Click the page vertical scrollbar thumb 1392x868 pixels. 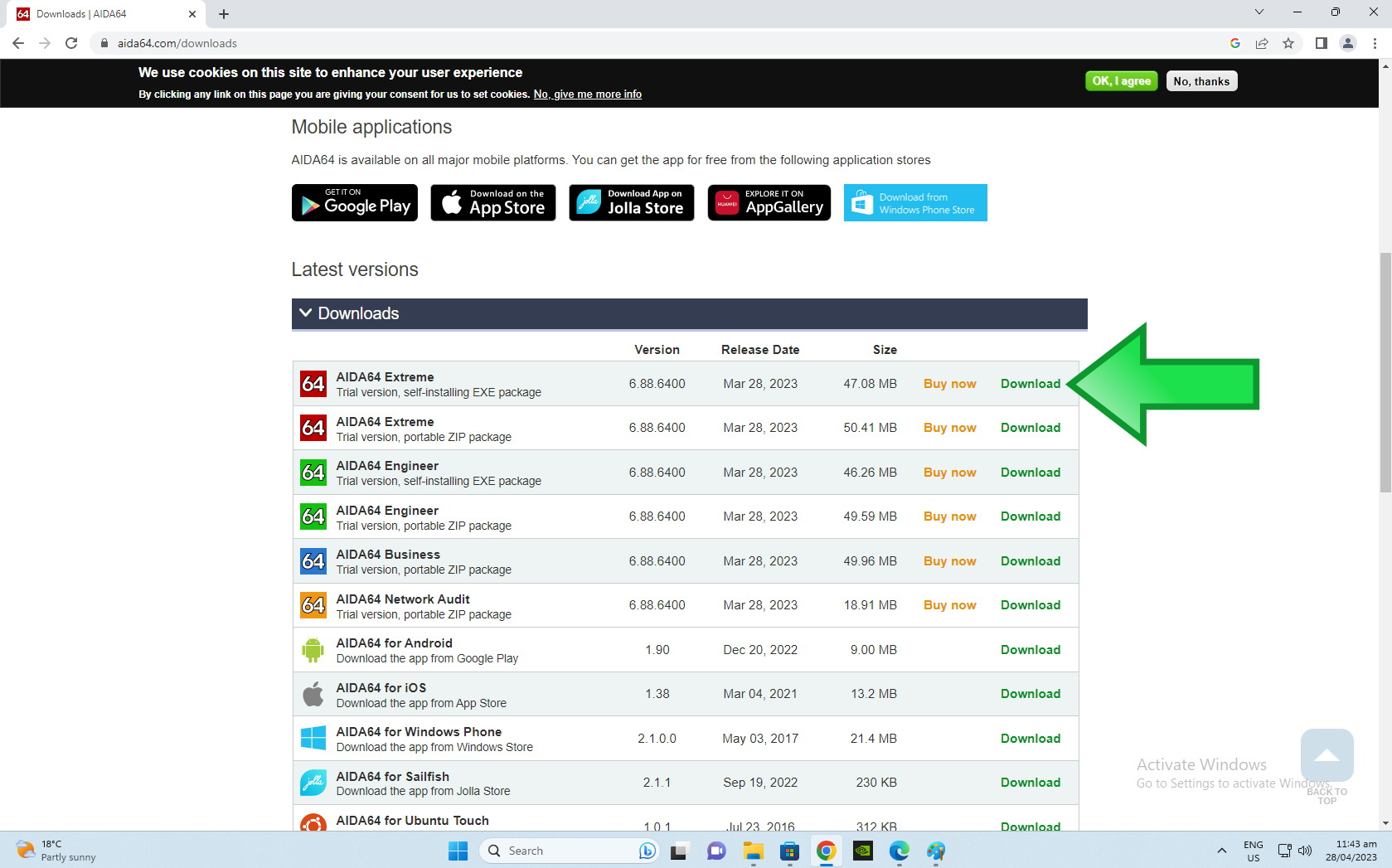tap(1385, 373)
